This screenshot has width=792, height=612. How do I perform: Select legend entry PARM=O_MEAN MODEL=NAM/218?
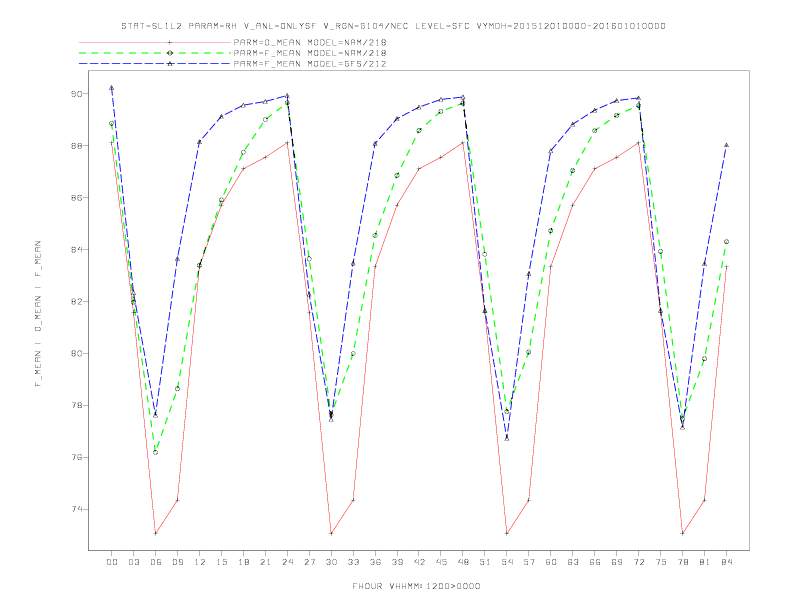click(310, 42)
